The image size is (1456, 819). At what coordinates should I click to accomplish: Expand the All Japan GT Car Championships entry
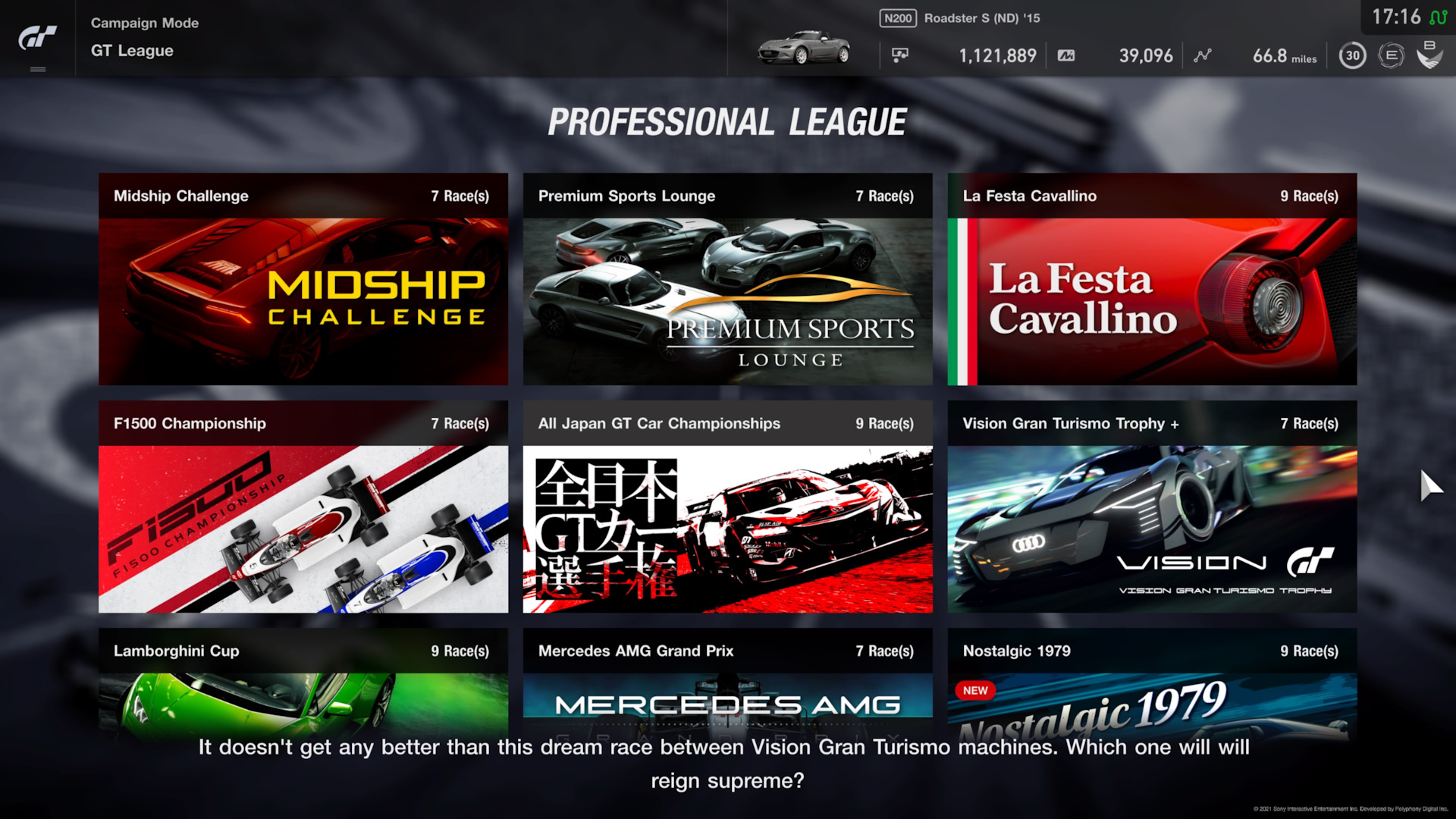click(x=726, y=508)
